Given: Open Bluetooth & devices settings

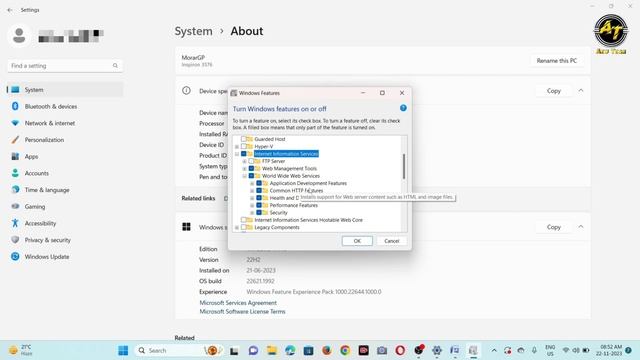Looking at the screenshot, I should click(51, 106).
